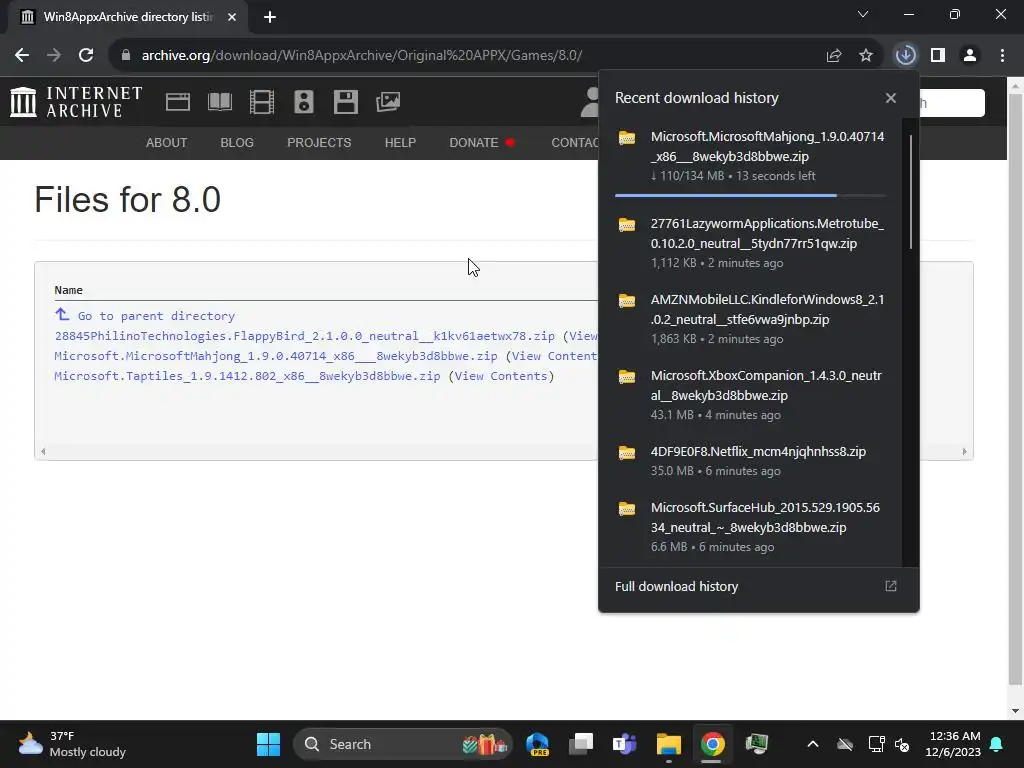1024x768 pixels.
Task: Open the Windows Start menu
Action: coord(268,744)
